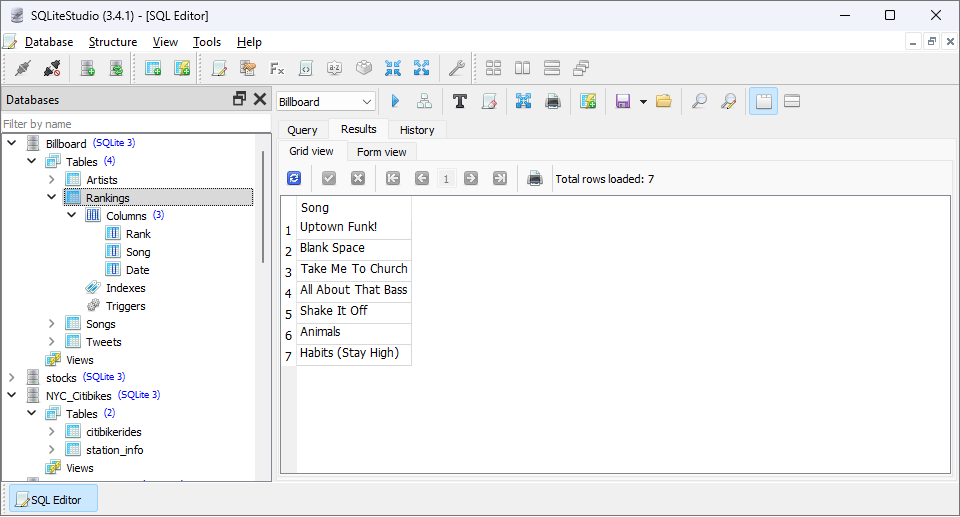Click the Import data arrows-inward icon

(392, 68)
